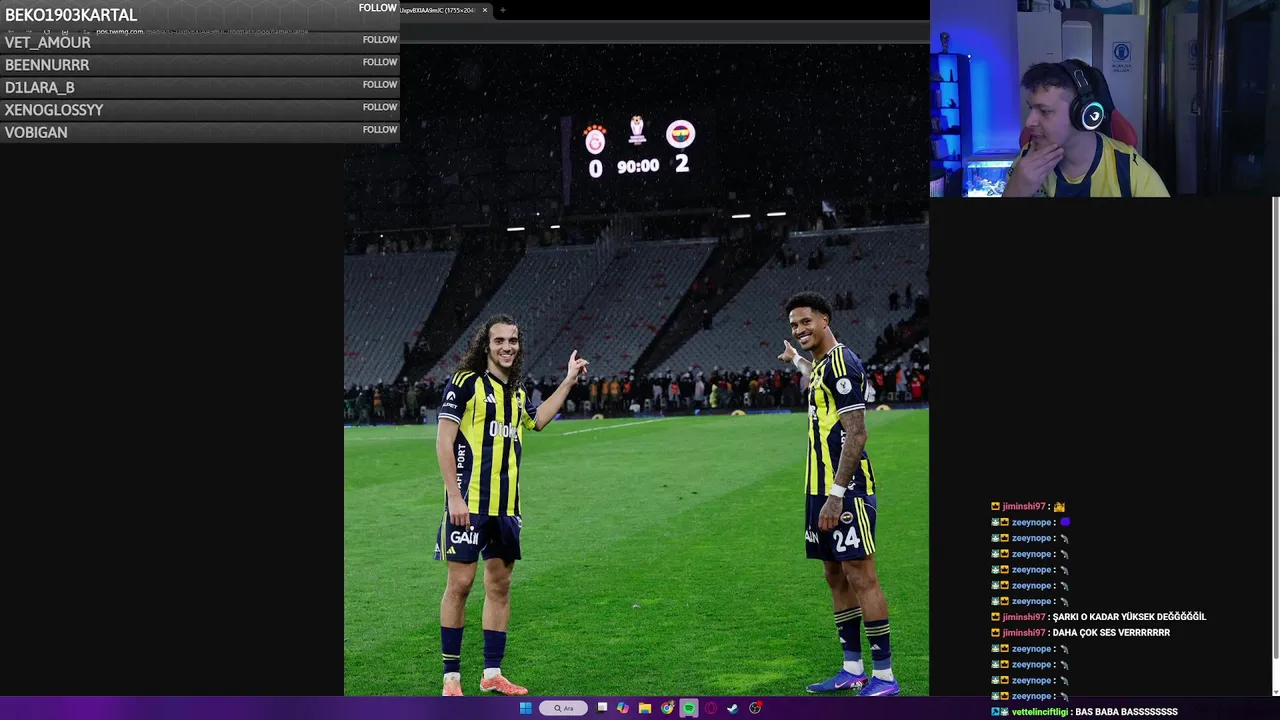Click FOLLOW next to BEKO1903KARTAL
This screenshot has width=1280, height=720.
378,8
